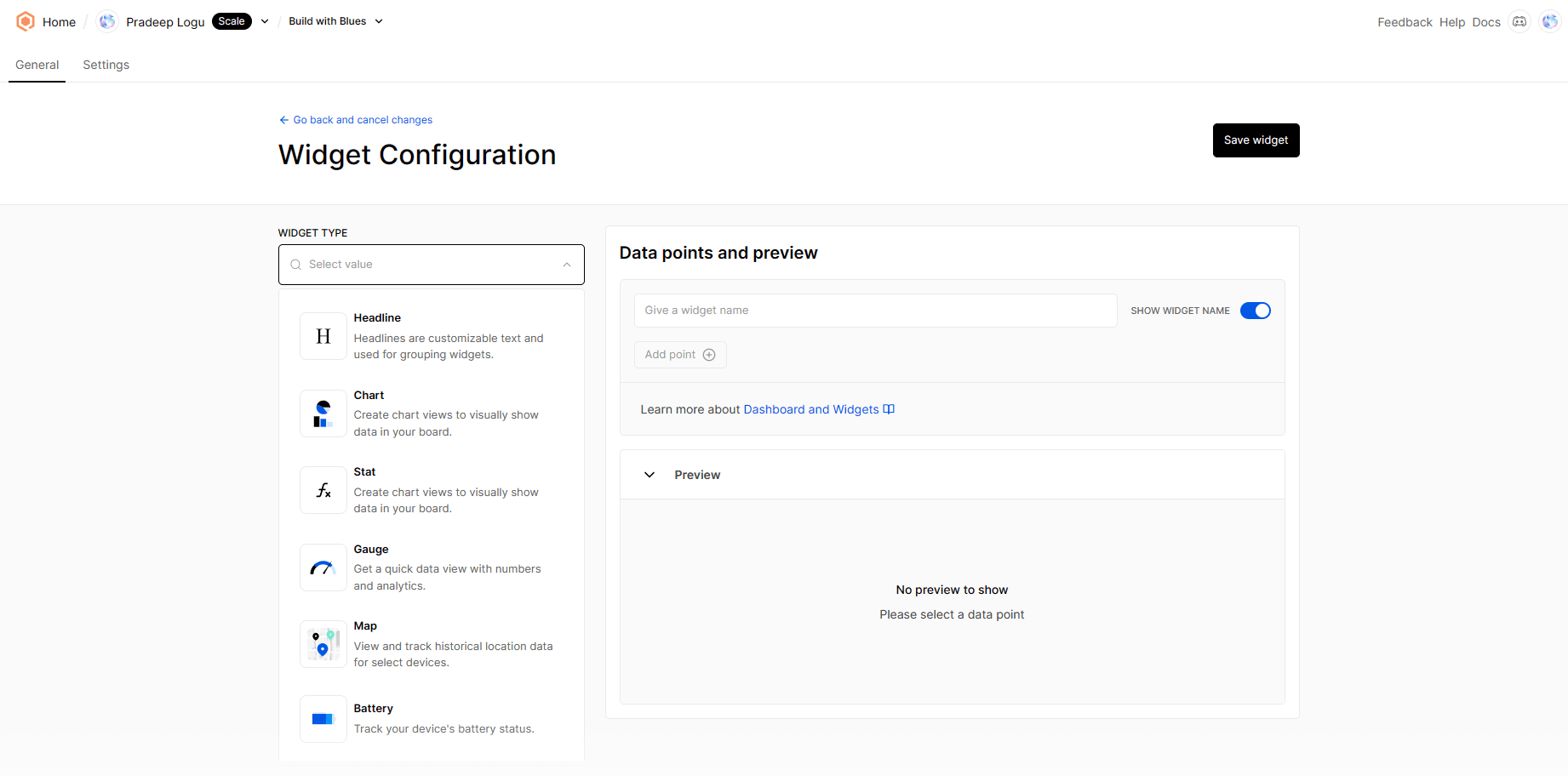1568x776 pixels.
Task: Open the Docs menu item
Action: pyautogui.click(x=1486, y=22)
